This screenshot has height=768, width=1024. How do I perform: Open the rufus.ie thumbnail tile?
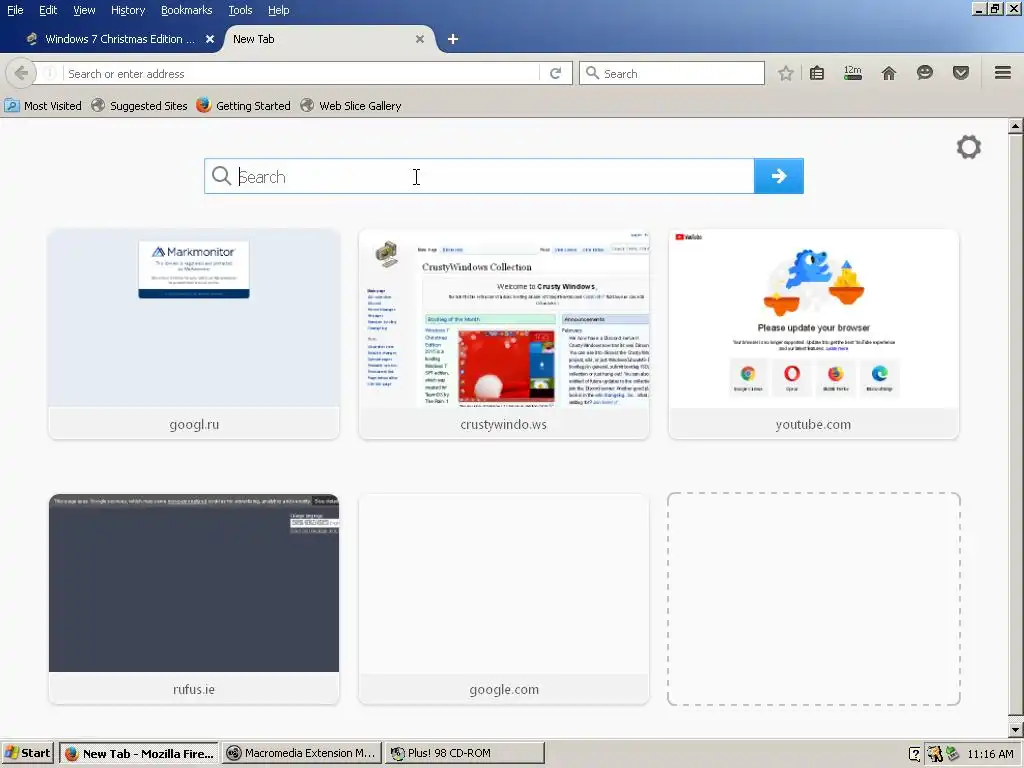tap(194, 599)
